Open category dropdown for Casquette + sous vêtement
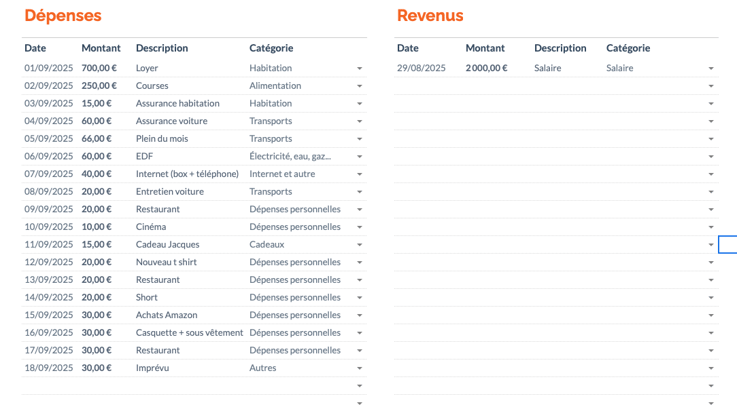This screenshot has width=737, height=407. pyautogui.click(x=360, y=333)
